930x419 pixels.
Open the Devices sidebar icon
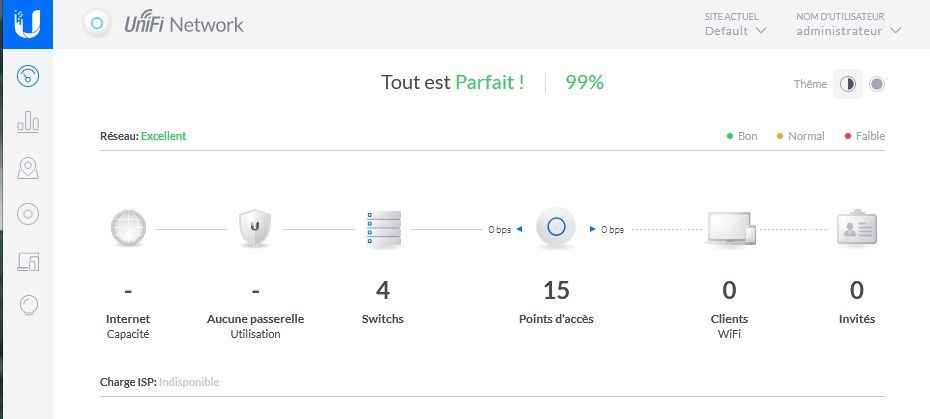(28, 214)
